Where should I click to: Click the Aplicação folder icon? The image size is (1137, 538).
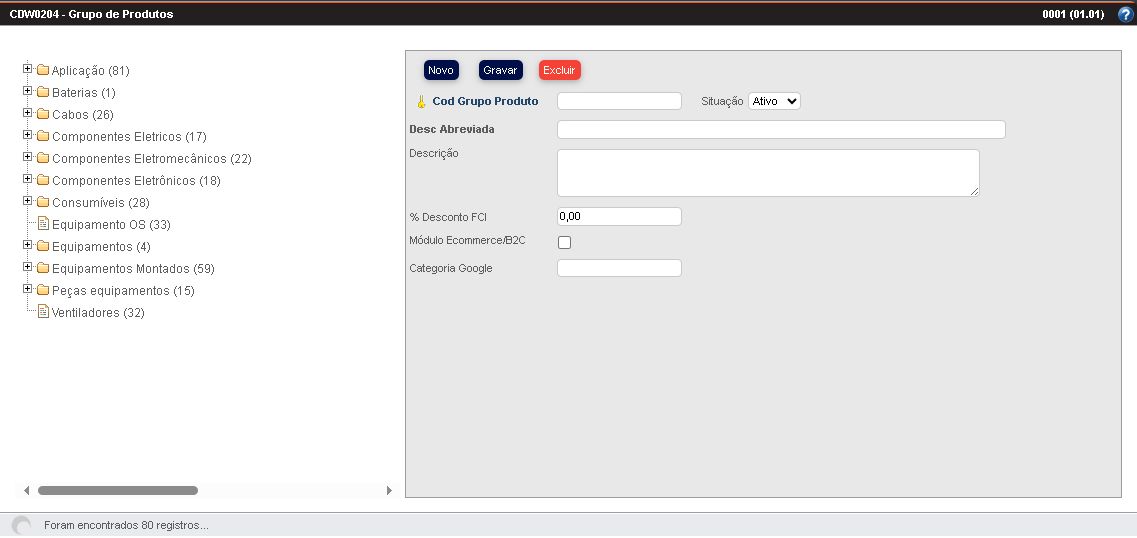[43, 70]
